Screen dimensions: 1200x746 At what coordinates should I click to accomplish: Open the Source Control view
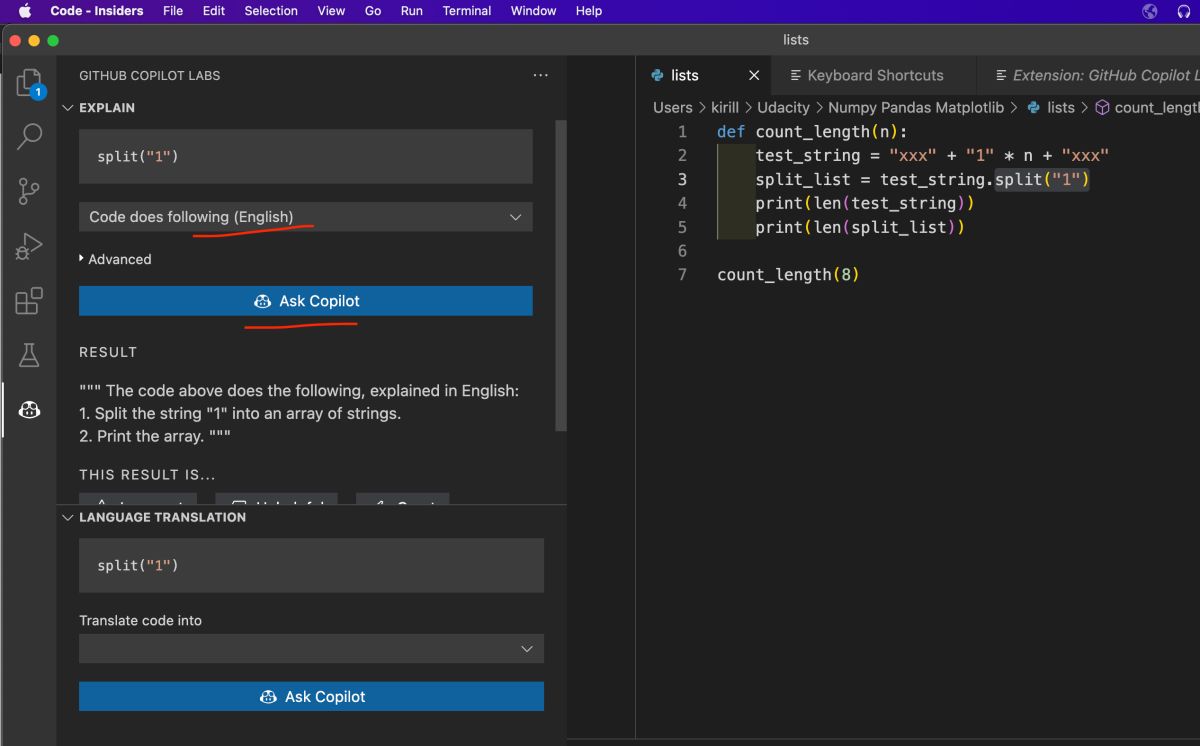(x=29, y=191)
